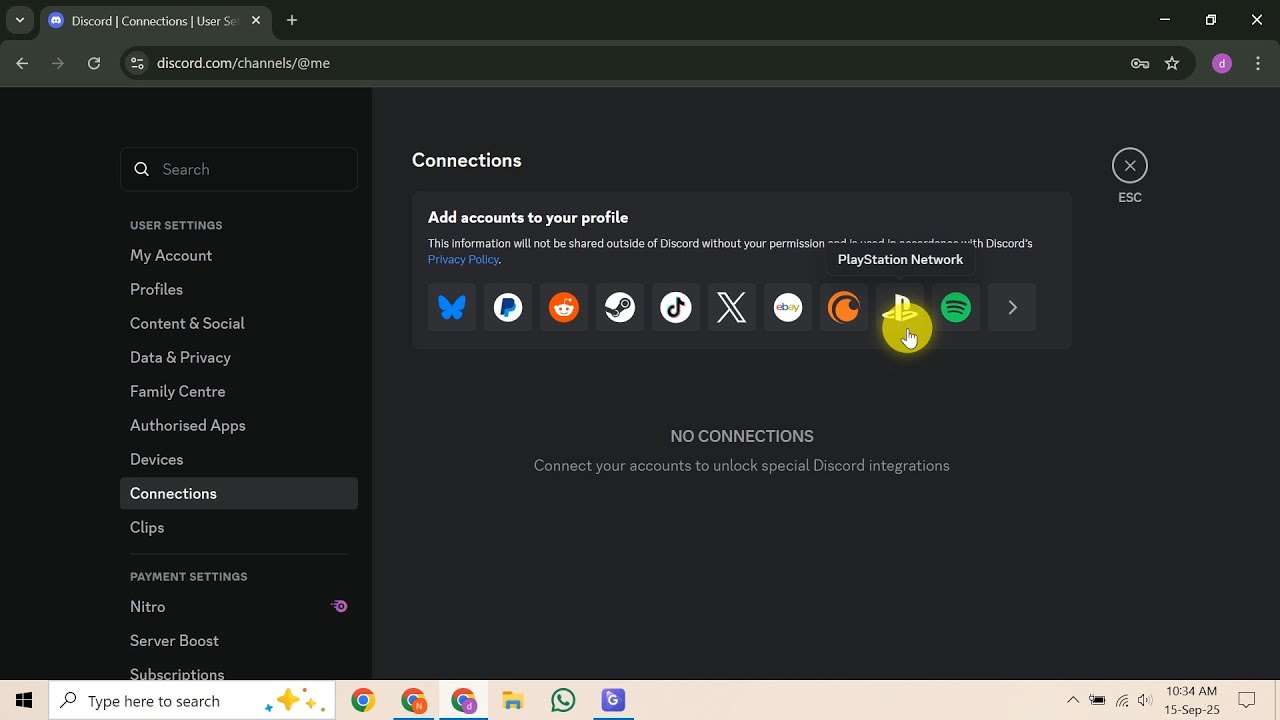Image resolution: width=1280 pixels, height=720 pixels.
Task: Open My Account settings
Action: pyautogui.click(x=239, y=256)
